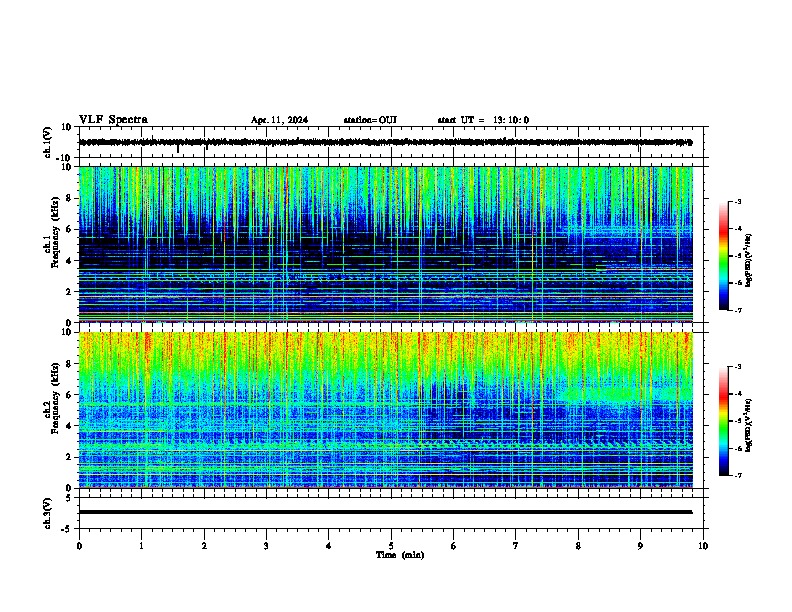The height and width of the screenshot is (612, 792).
Task: Click time axis tick label '9'
Action: (x=640, y=546)
